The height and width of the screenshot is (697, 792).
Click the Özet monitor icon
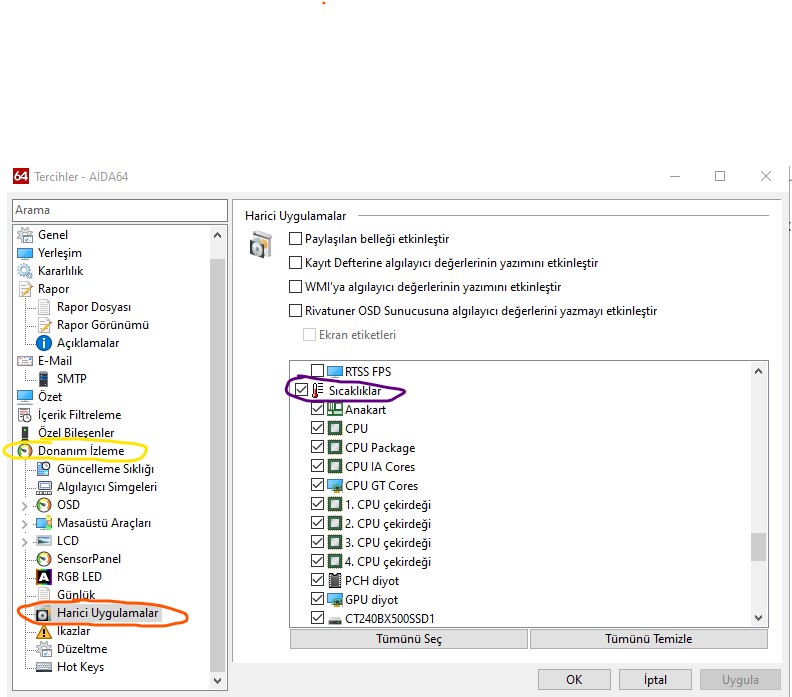pyautogui.click(x=25, y=397)
